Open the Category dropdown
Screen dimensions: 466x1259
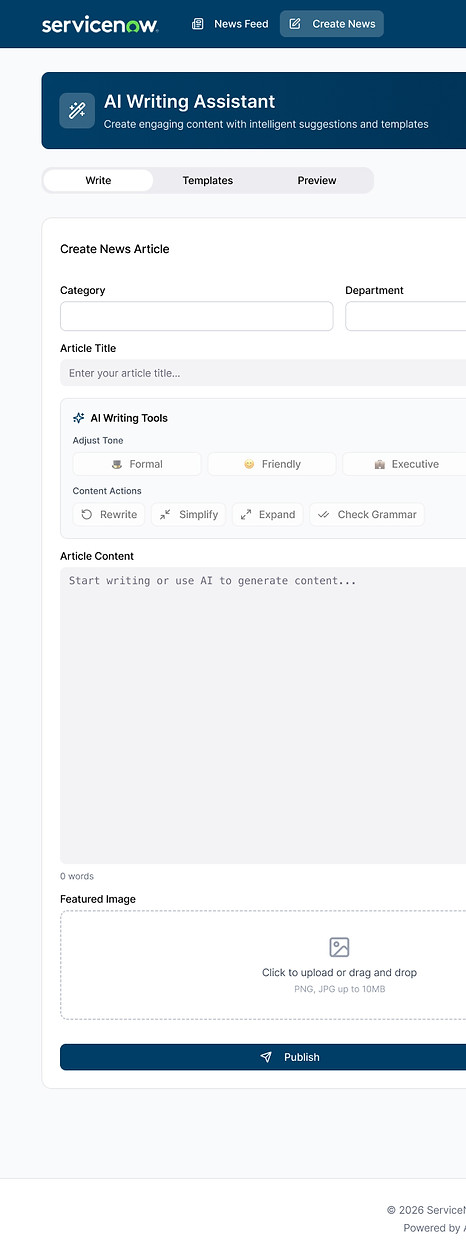(197, 316)
